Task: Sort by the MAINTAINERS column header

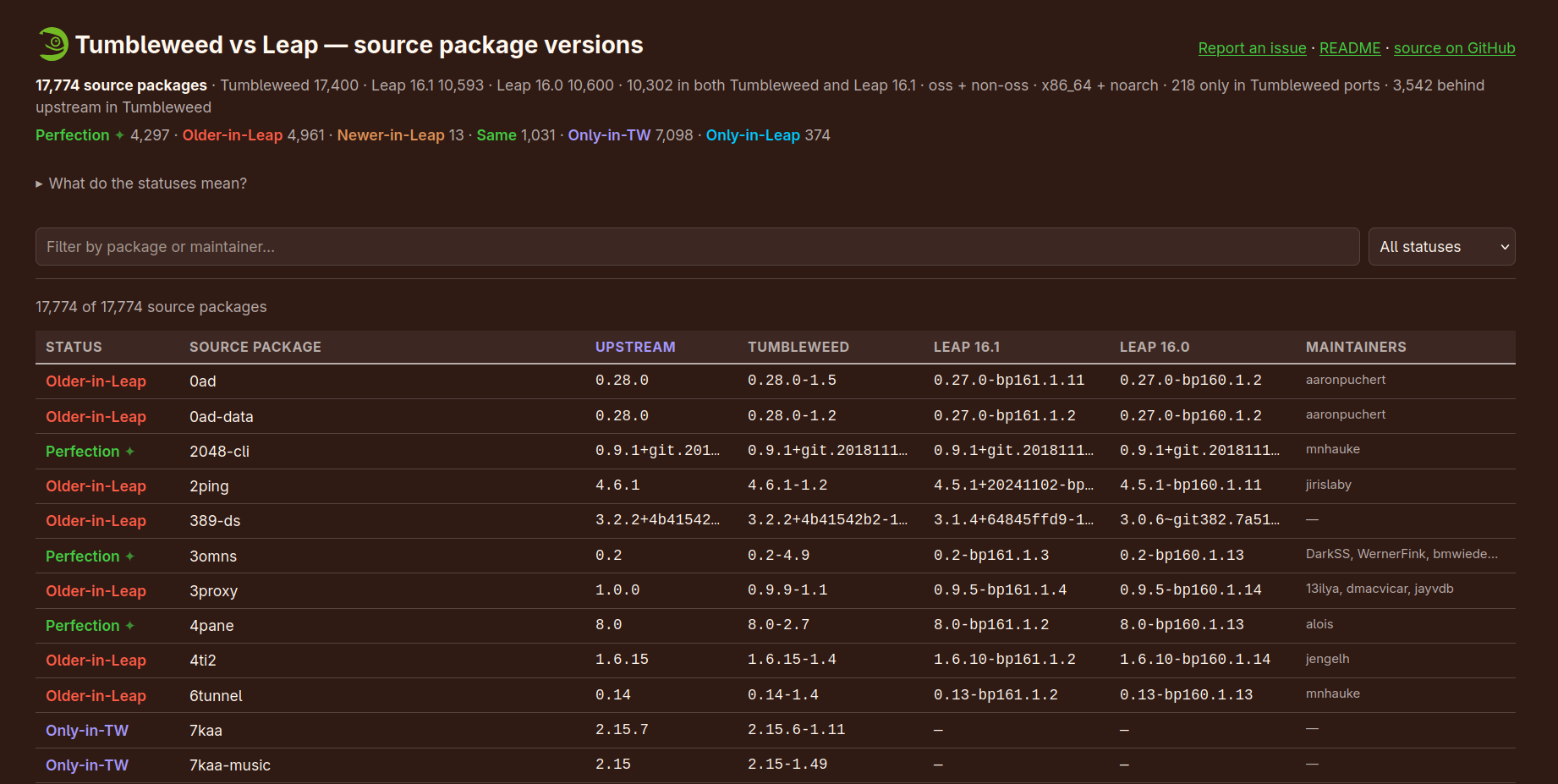Action: coord(1356,347)
